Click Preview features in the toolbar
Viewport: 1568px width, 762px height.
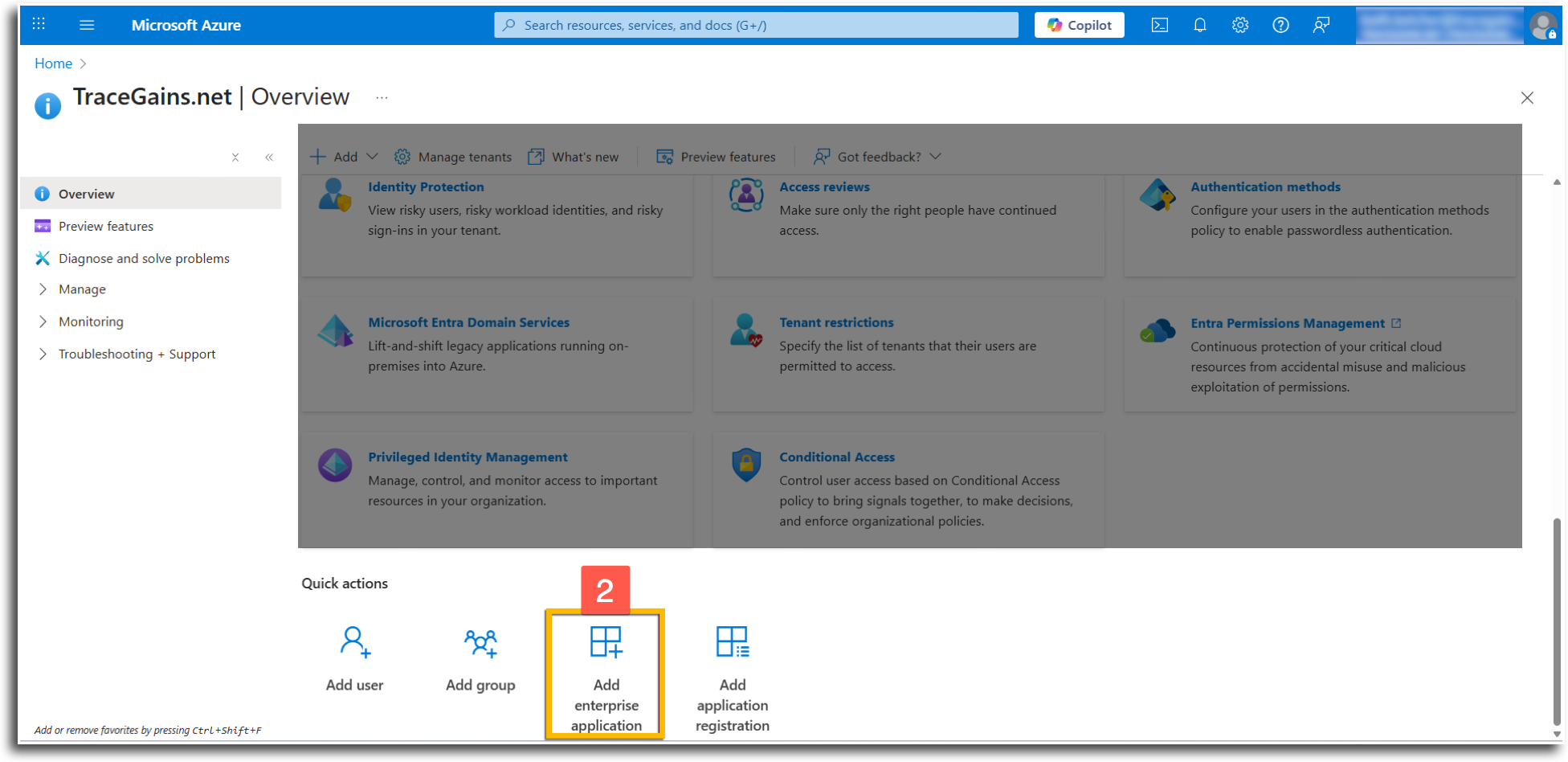716,157
